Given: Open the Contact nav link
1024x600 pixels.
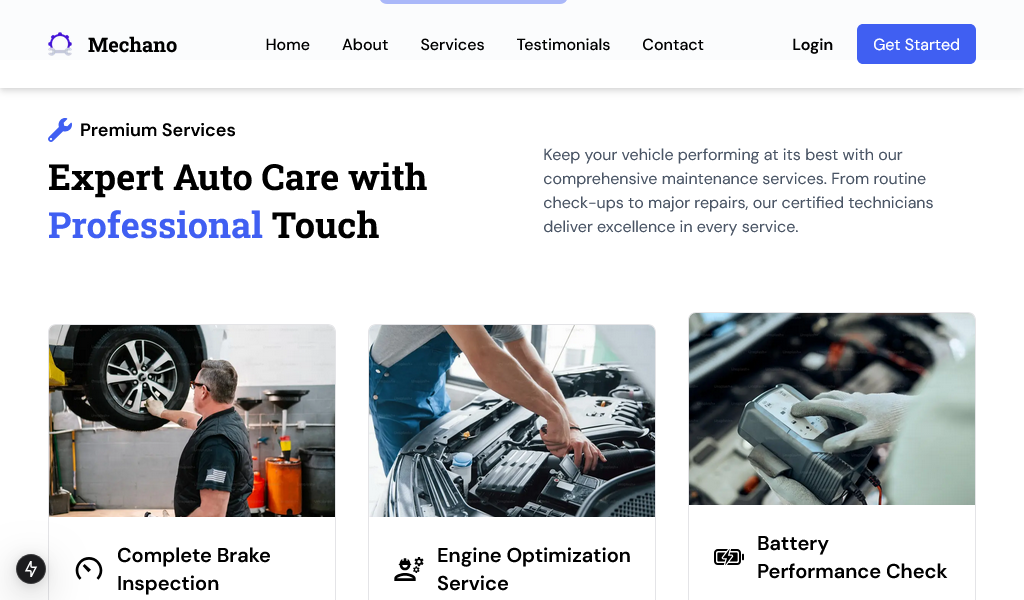Looking at the screenshot, I should pyautogui.click(x=673, y=44).
